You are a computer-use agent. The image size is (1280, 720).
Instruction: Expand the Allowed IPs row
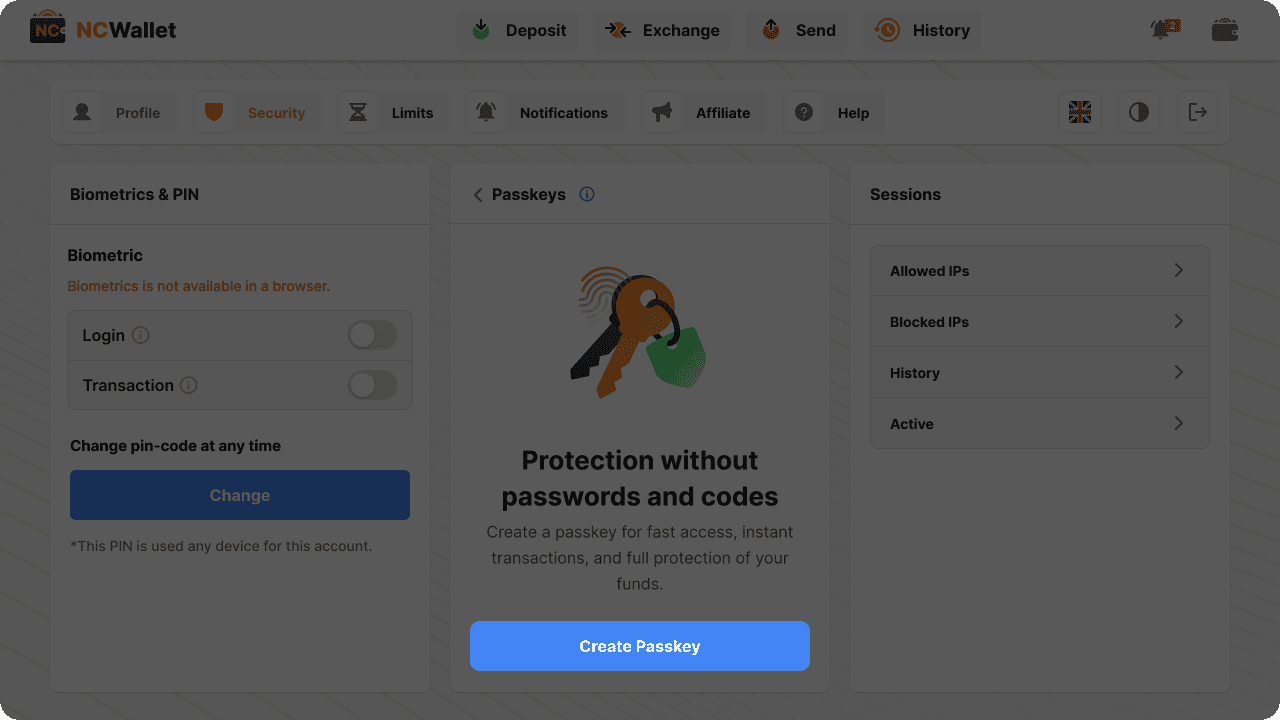click(x=1040, y=271)
